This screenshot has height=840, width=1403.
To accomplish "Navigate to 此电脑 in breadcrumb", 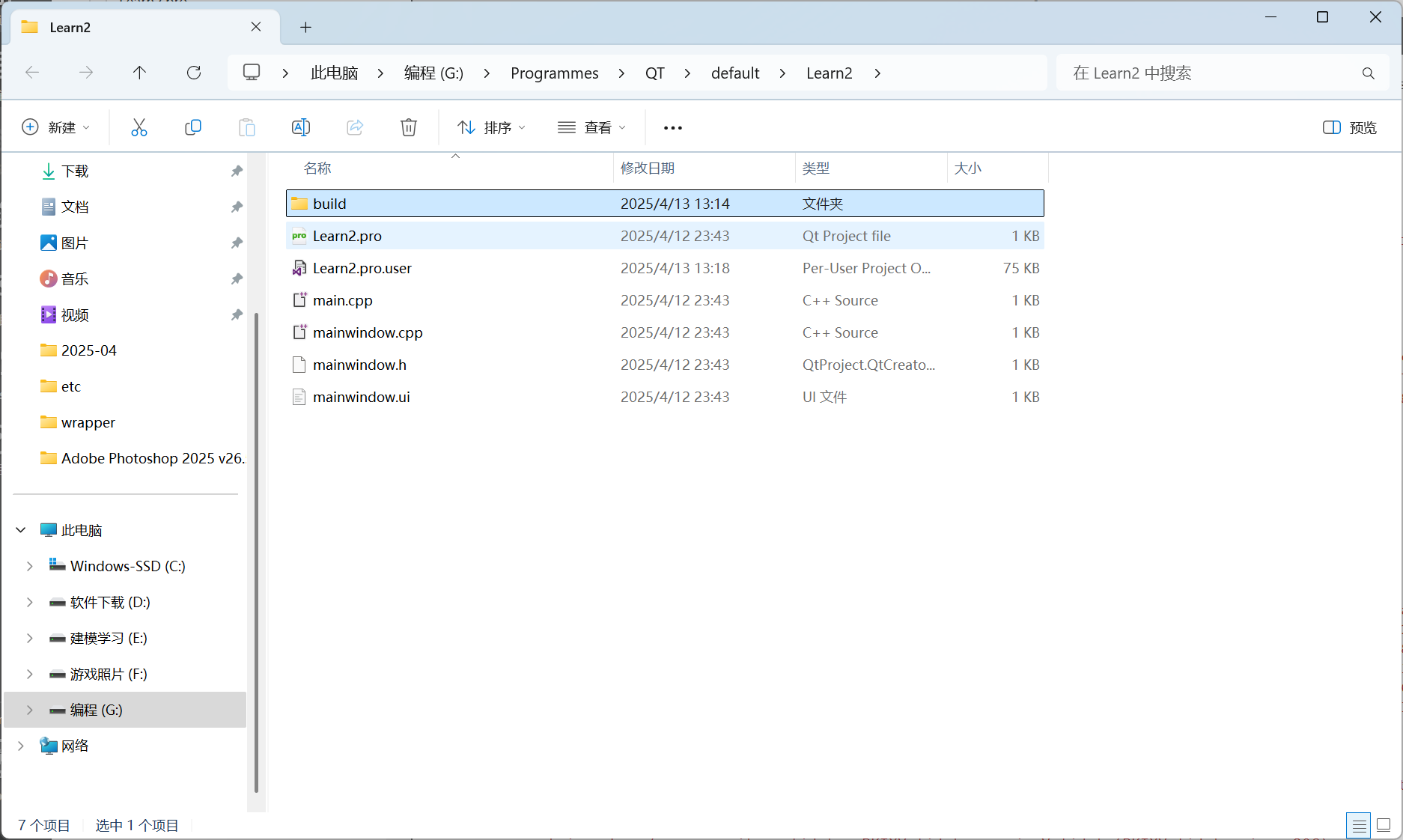I will 334,73.
